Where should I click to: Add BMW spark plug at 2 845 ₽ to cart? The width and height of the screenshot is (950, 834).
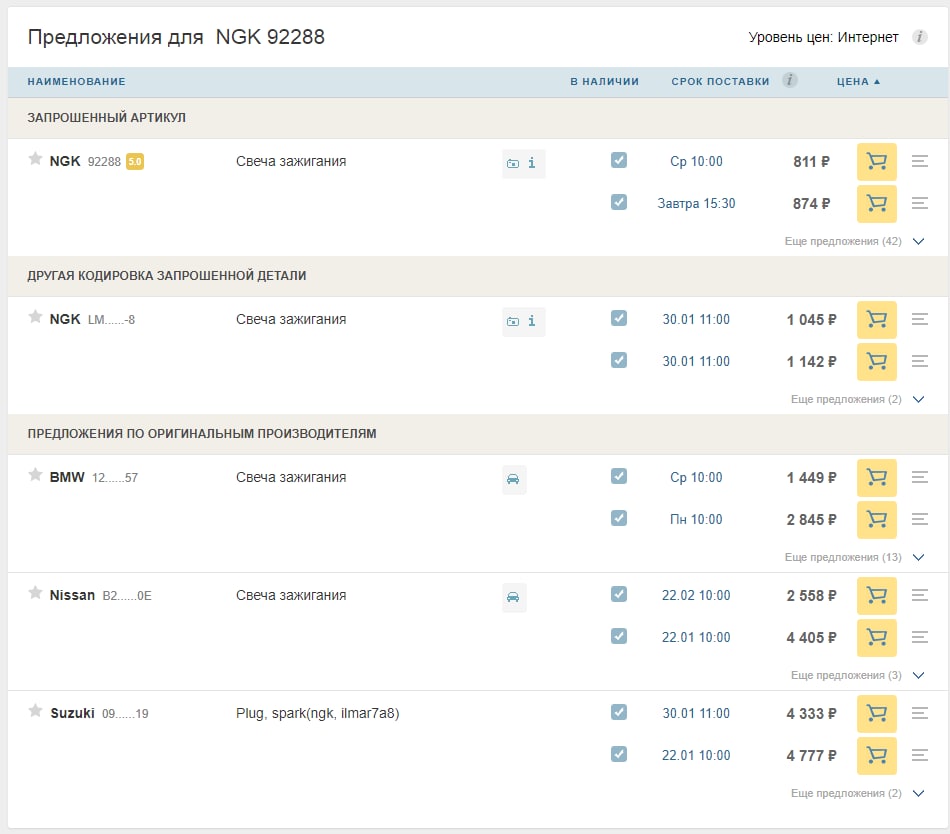[x=876, y=520]
